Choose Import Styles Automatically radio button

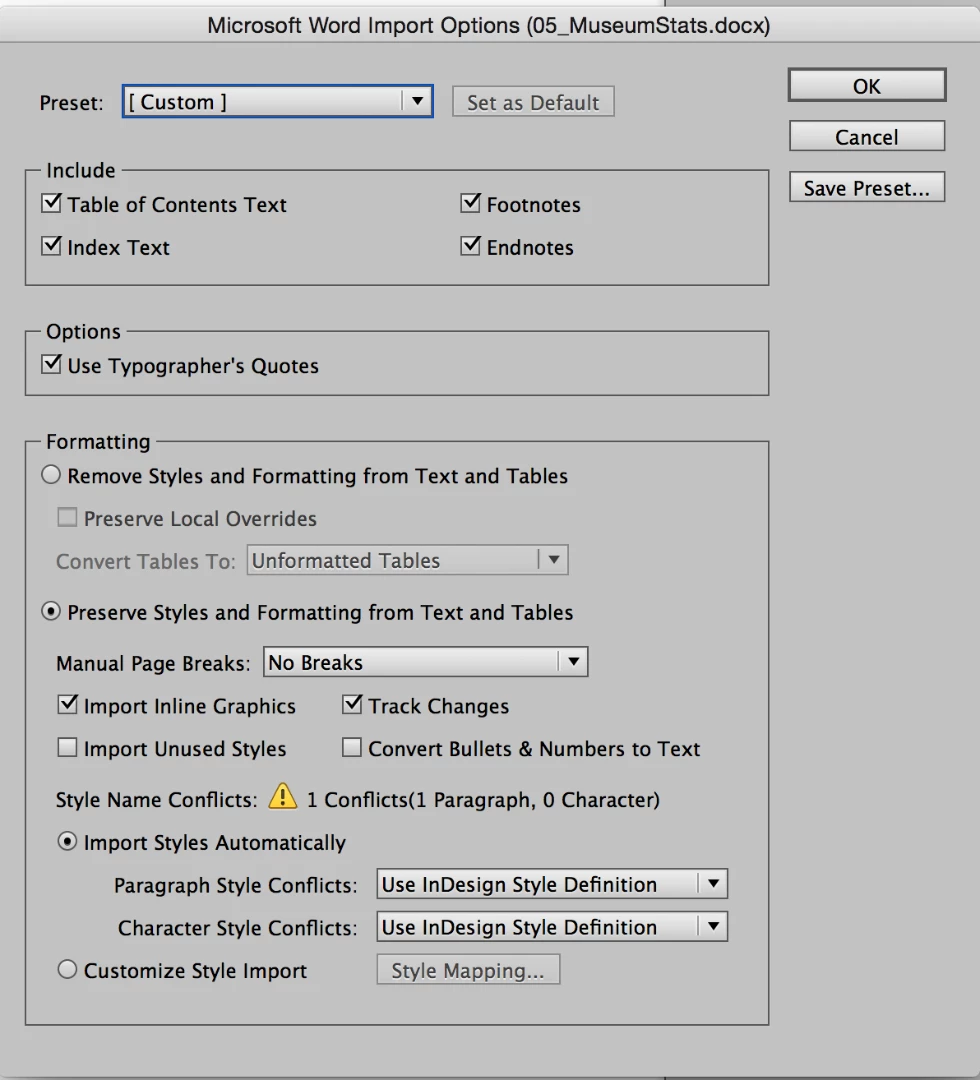67,842
